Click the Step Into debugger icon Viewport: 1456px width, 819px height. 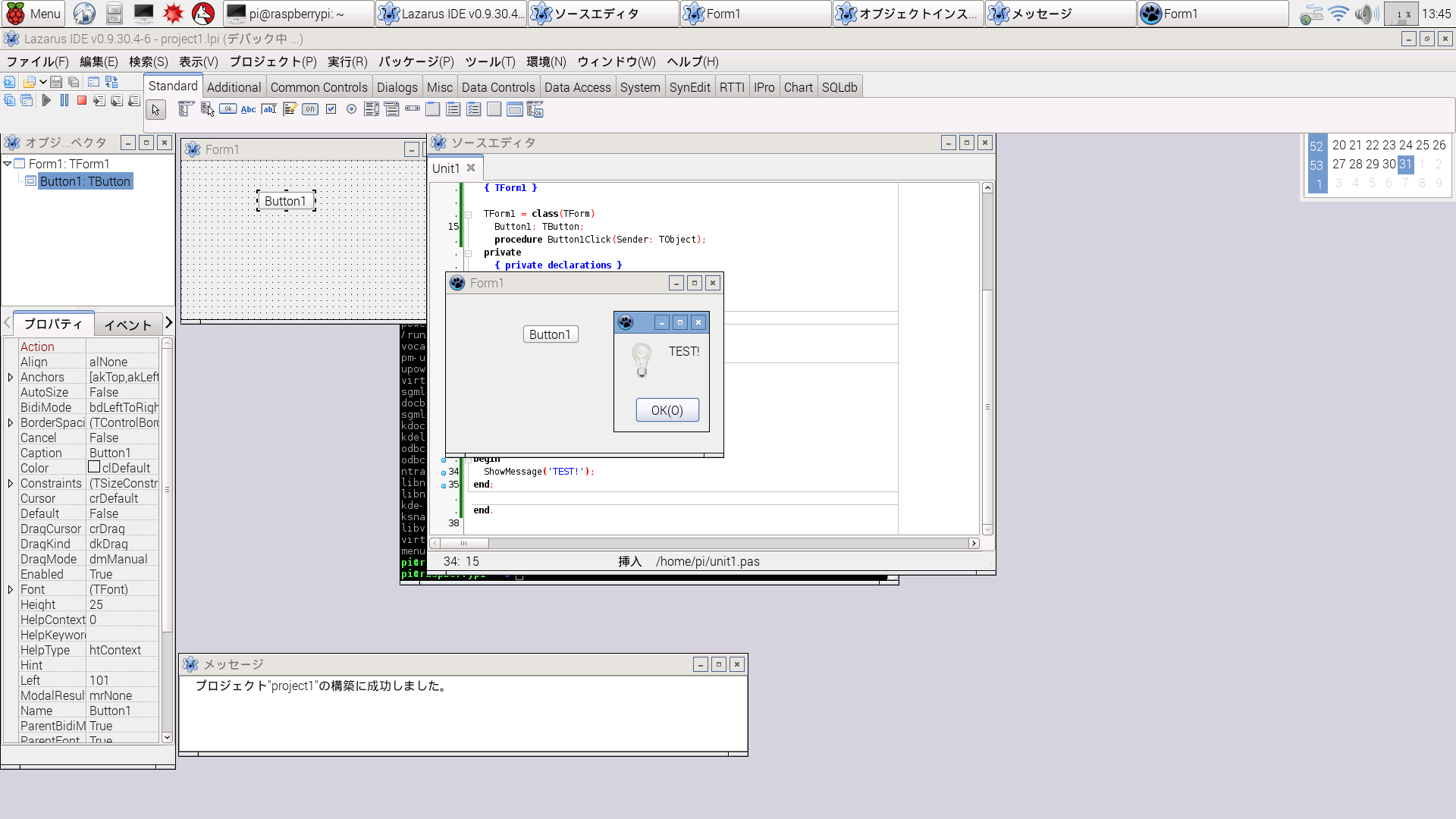coord(99,100)
